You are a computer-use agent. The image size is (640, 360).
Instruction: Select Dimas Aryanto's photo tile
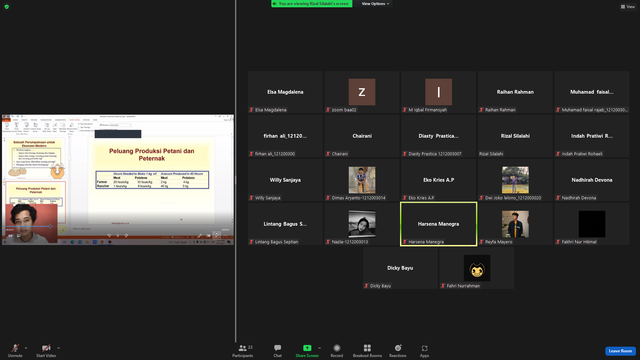[362, 180]
